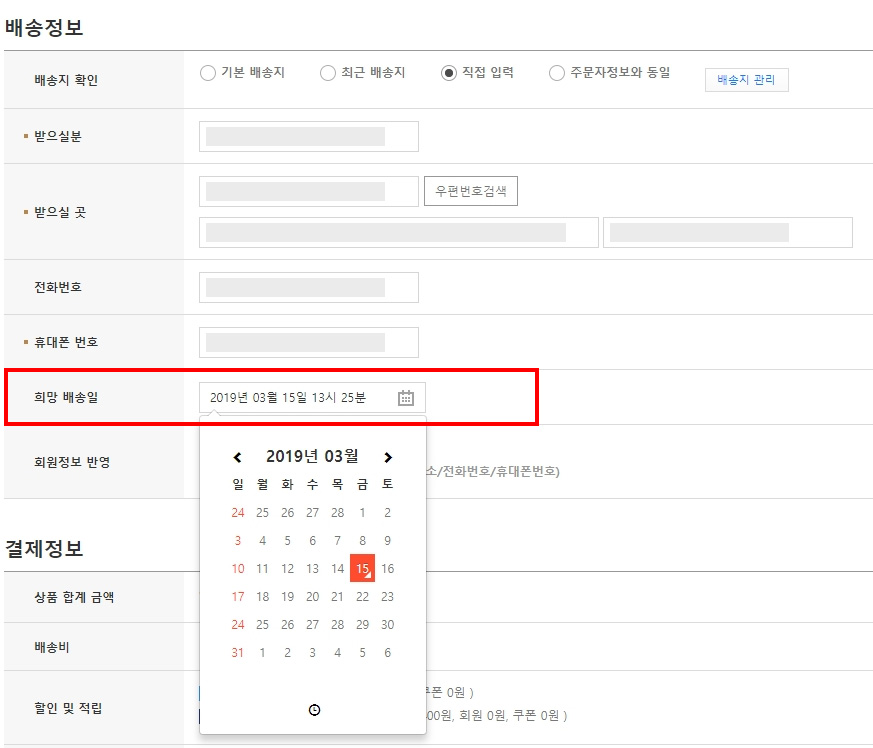Pick date 13 in calendar
Screen dimensions: 873x748
point(312,569)
